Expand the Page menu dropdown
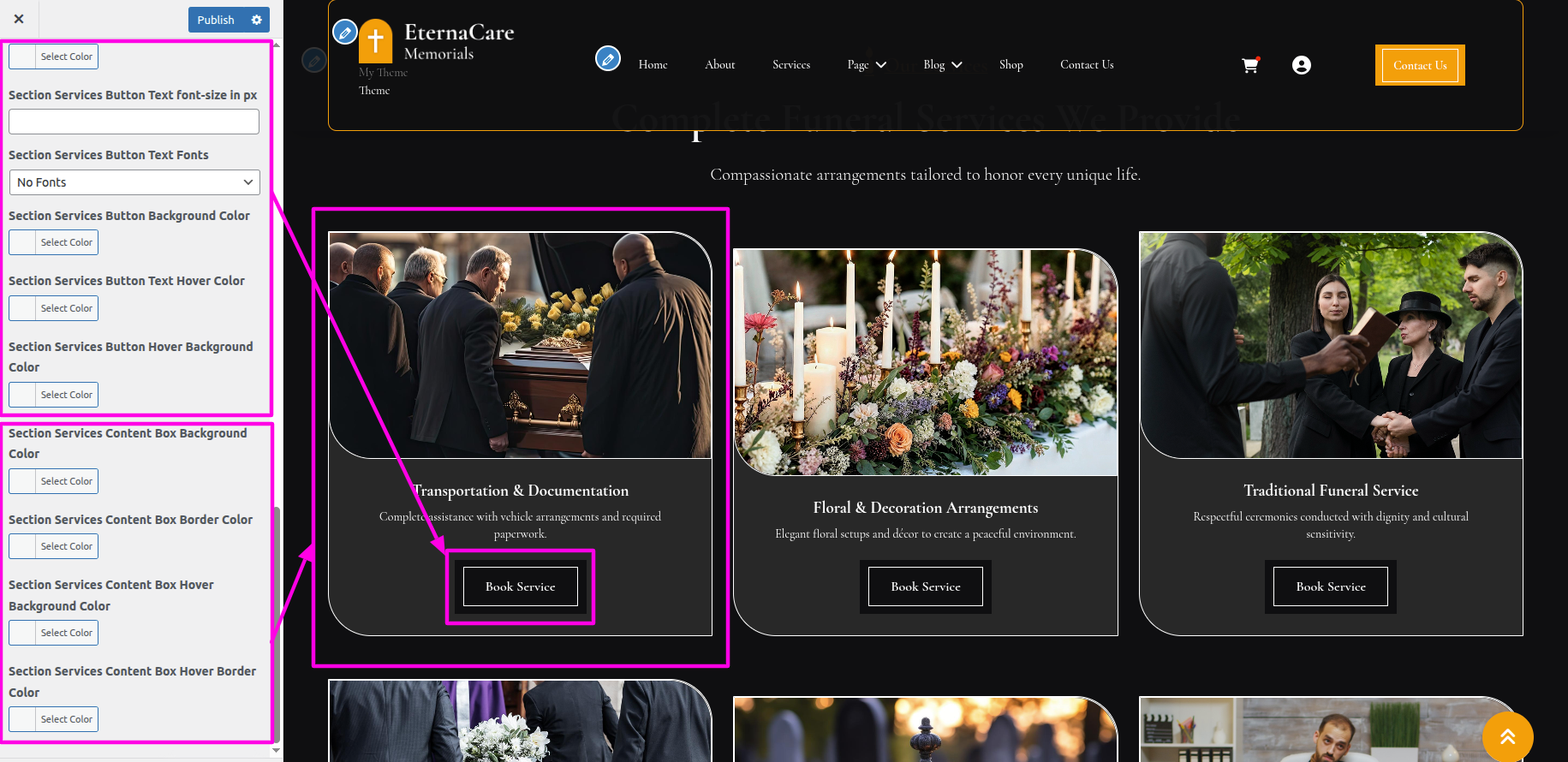This screenshot has width=1568, height=762. click(x=866, y=65)
